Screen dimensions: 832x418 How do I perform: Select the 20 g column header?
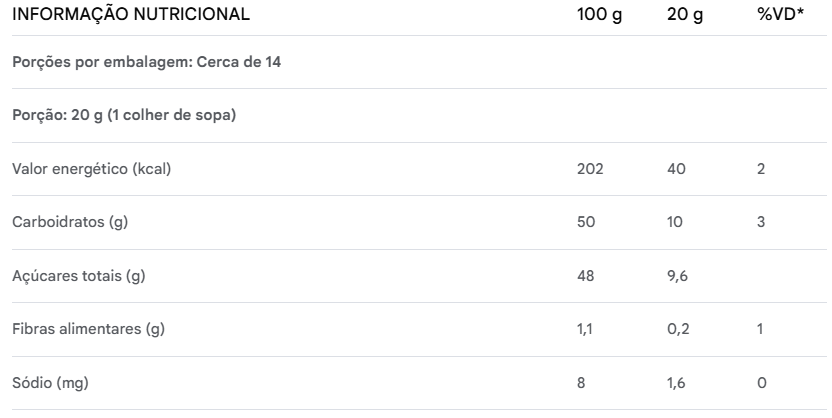point(684,15)
